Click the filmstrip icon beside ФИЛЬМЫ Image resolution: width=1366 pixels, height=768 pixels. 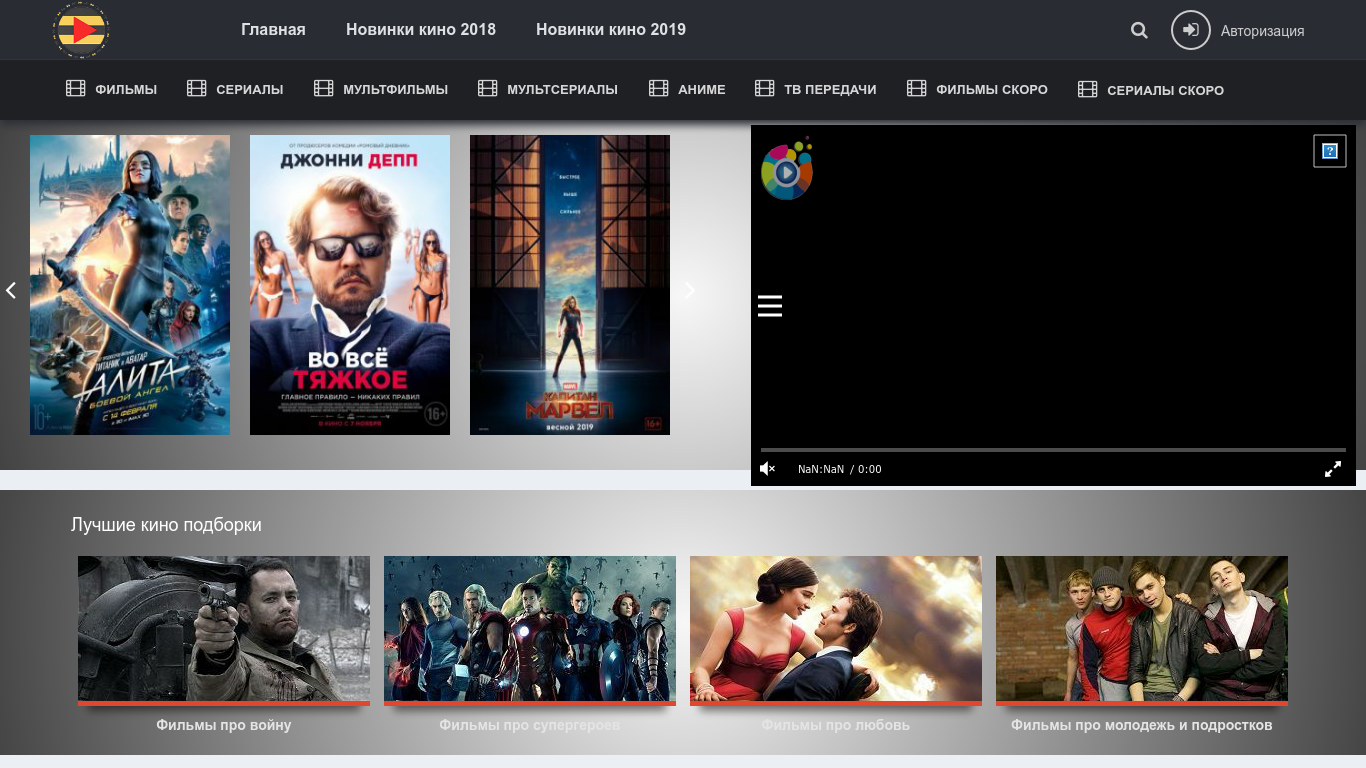coord(75,89)
